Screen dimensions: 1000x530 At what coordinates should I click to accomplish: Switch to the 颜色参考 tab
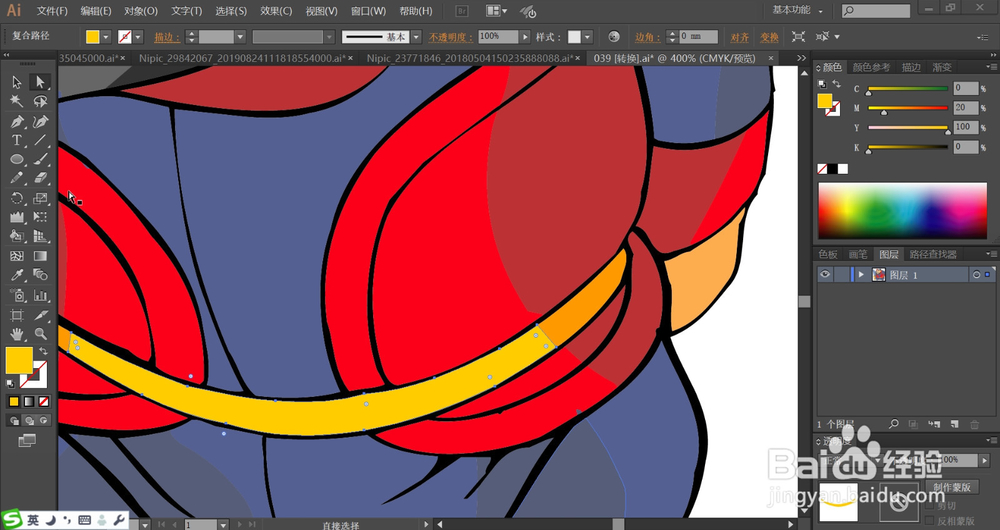pyautogui.click(x=871, y=67)
